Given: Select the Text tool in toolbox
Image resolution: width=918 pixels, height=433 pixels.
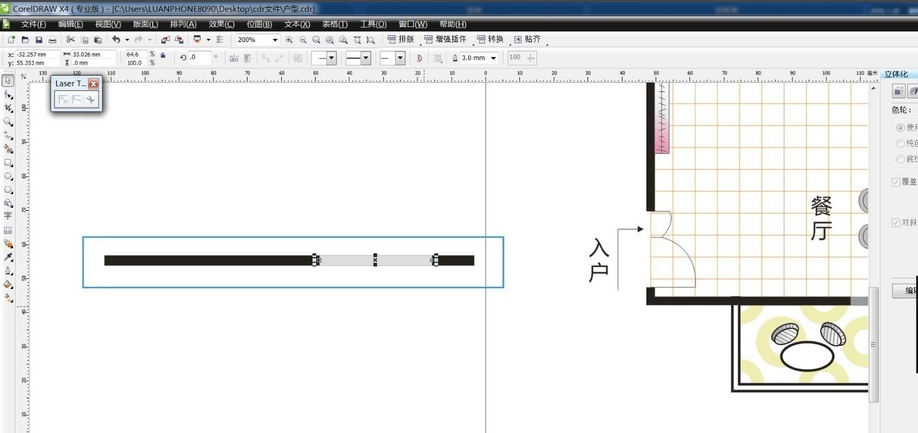Looking at the screenshot, I should pyautogui.click(x=8, y=215).
